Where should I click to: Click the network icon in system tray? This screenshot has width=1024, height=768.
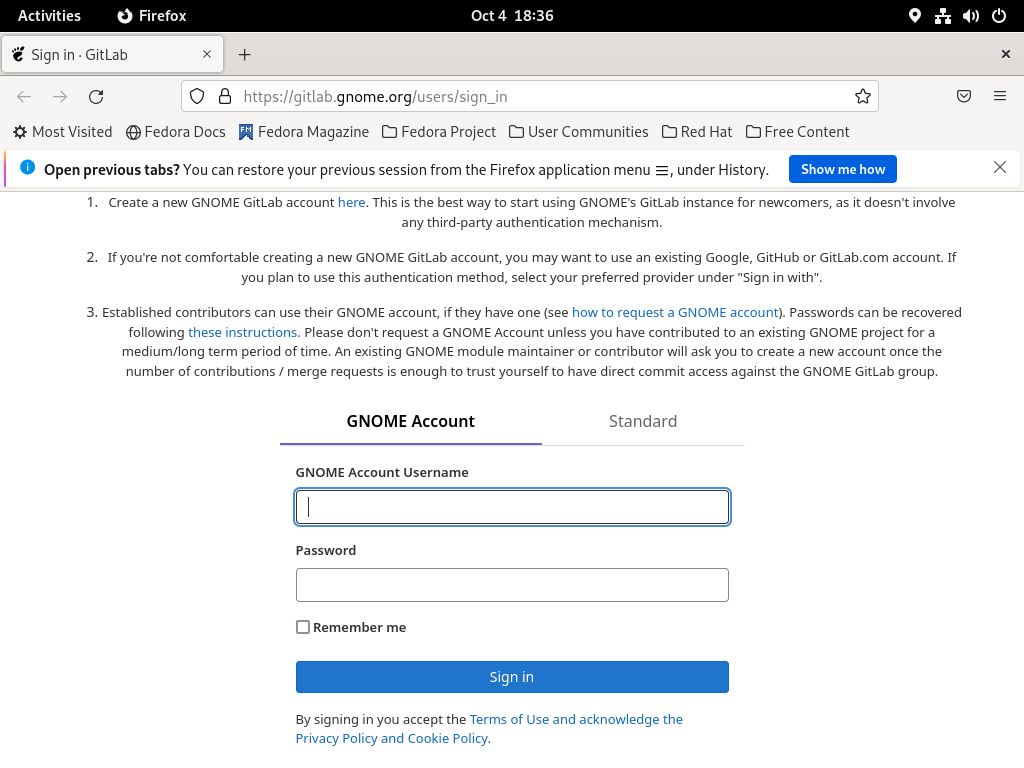943,16
